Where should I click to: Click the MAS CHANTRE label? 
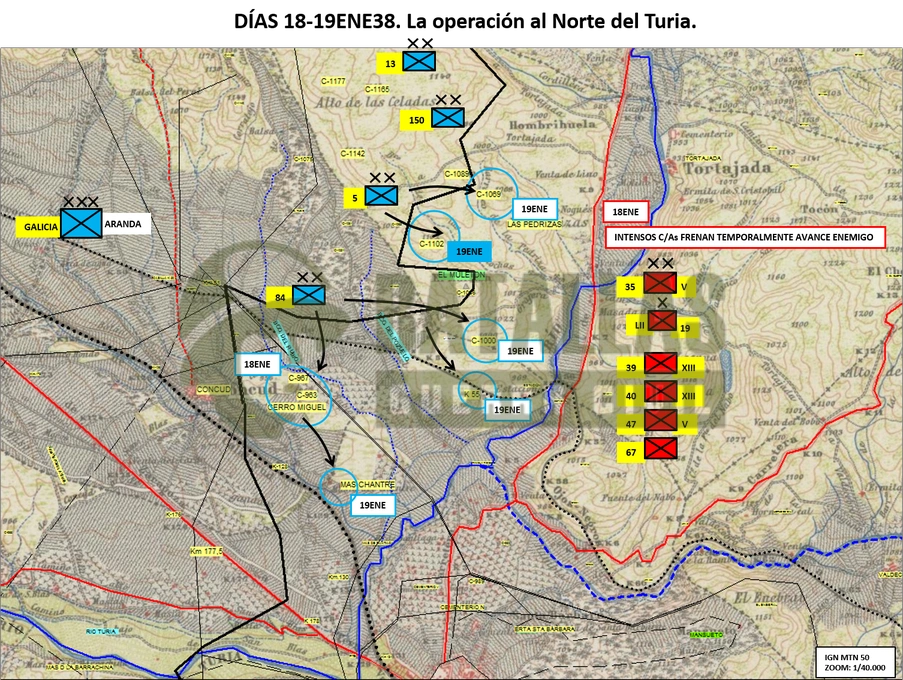pyautogui.click(x=367, y=485)
